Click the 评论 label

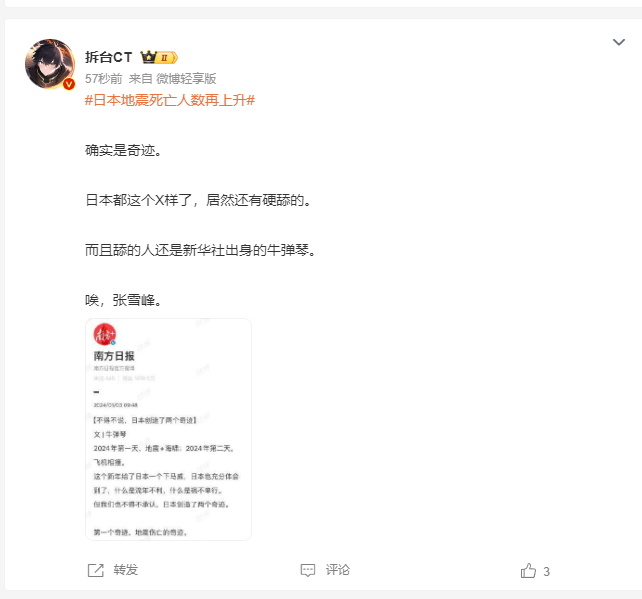(x=338, y=570)
